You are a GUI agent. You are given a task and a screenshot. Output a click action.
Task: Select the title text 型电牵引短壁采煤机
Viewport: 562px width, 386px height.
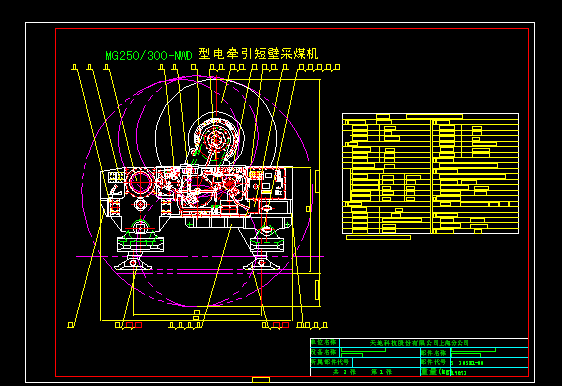pyautogui.click(x=258, y=54)
